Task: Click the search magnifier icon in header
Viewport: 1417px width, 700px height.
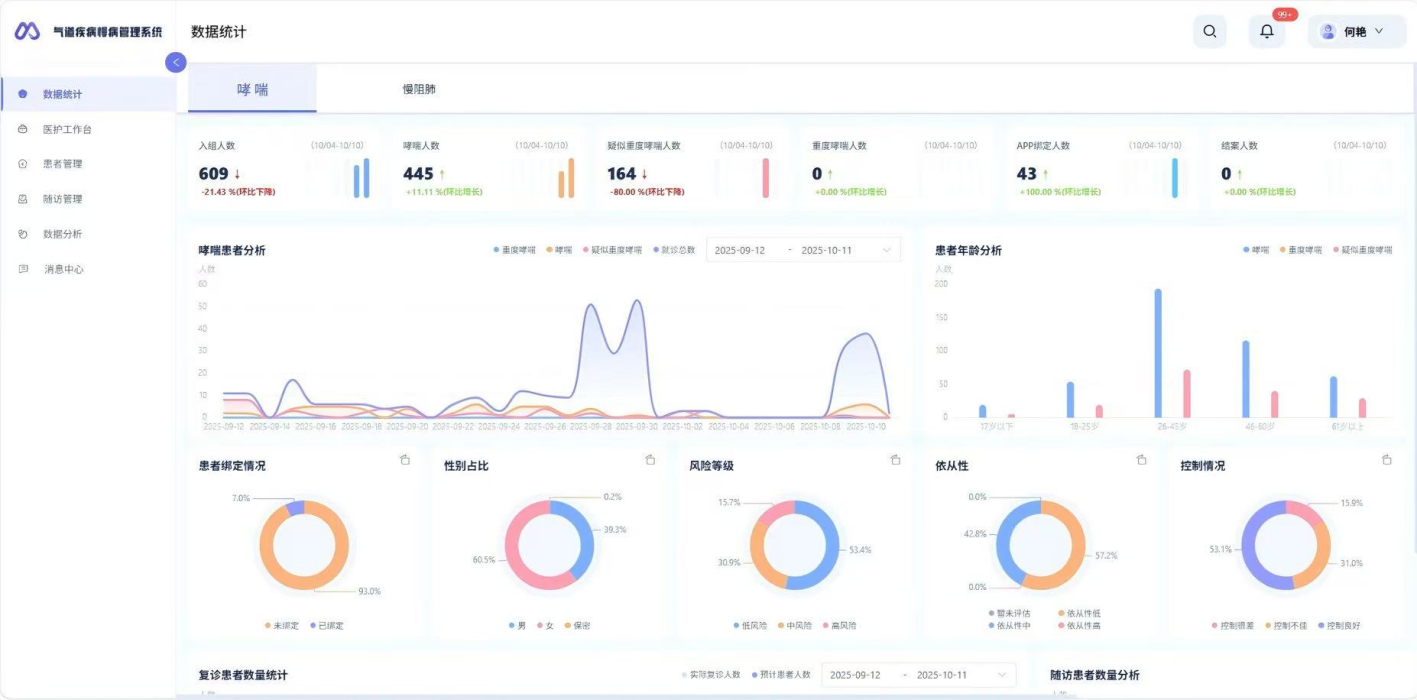Action: pos(1209,31)
